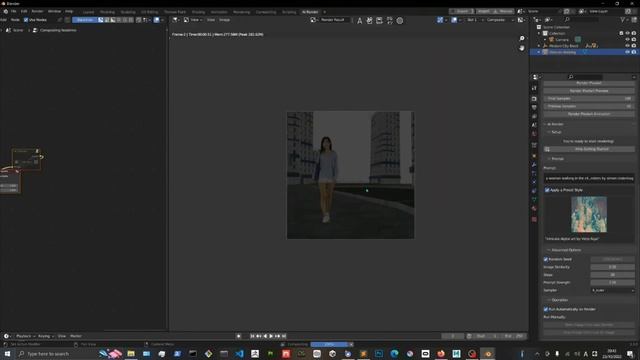Jump to the timeline start frame
640x360 pixels.
pyautogui.click(x=252, y=336)
